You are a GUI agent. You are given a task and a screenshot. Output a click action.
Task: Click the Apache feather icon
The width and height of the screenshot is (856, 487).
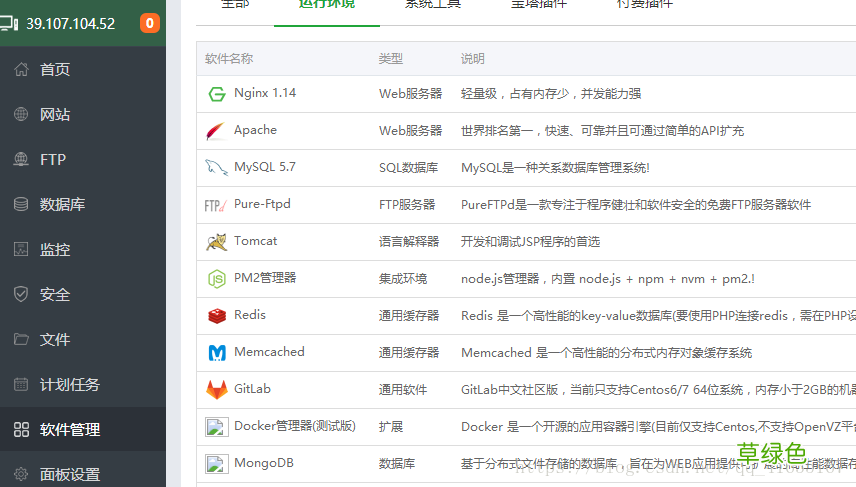(216, 131)
